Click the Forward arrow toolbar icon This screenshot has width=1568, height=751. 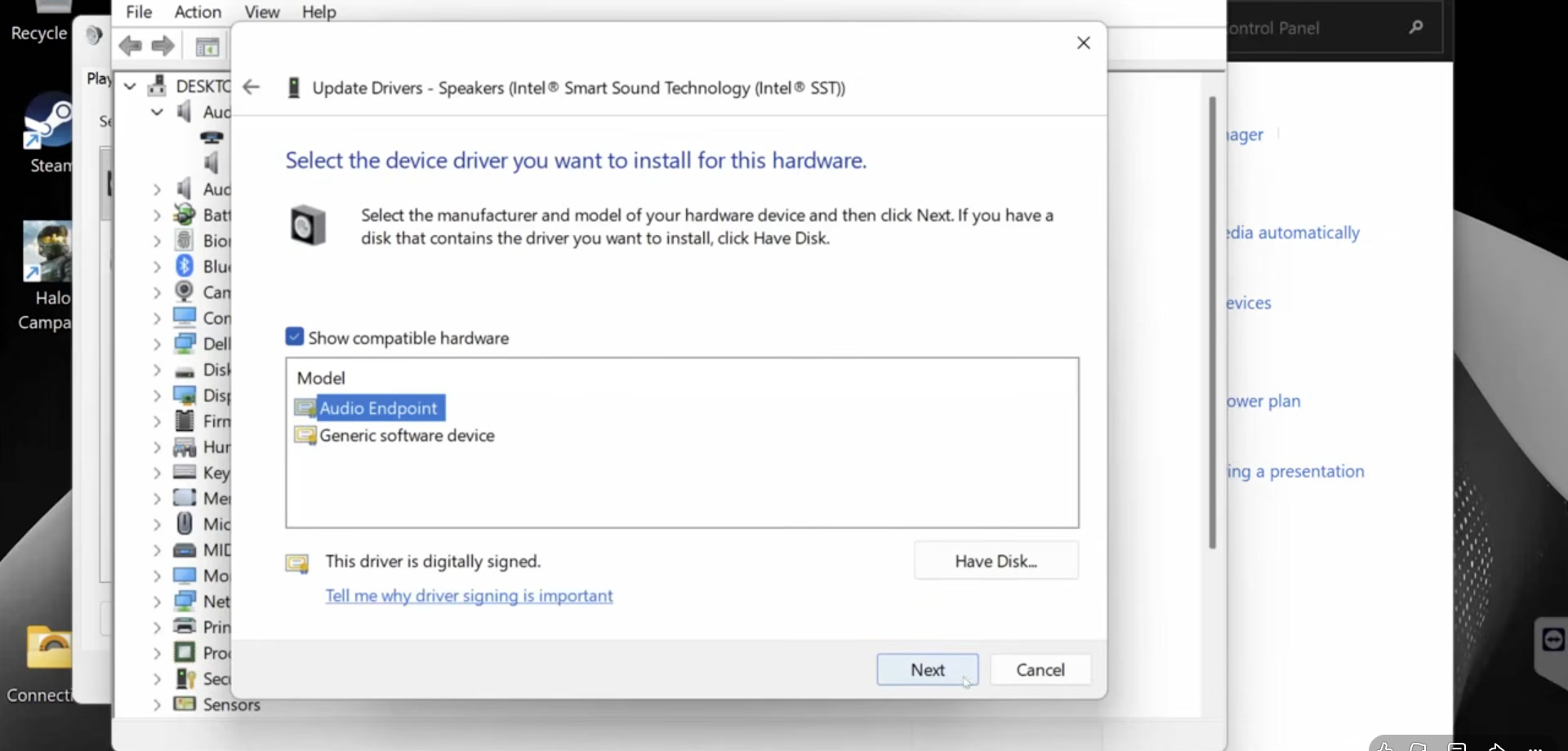(163, 46)
